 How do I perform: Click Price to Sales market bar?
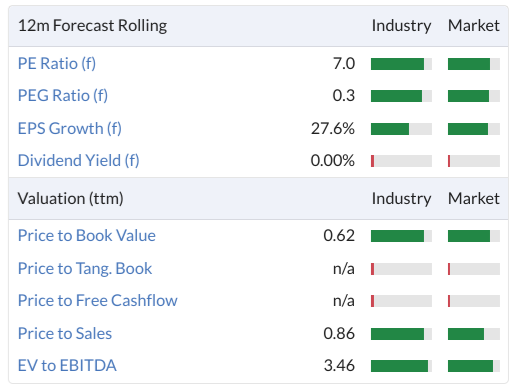click(474, 334)
